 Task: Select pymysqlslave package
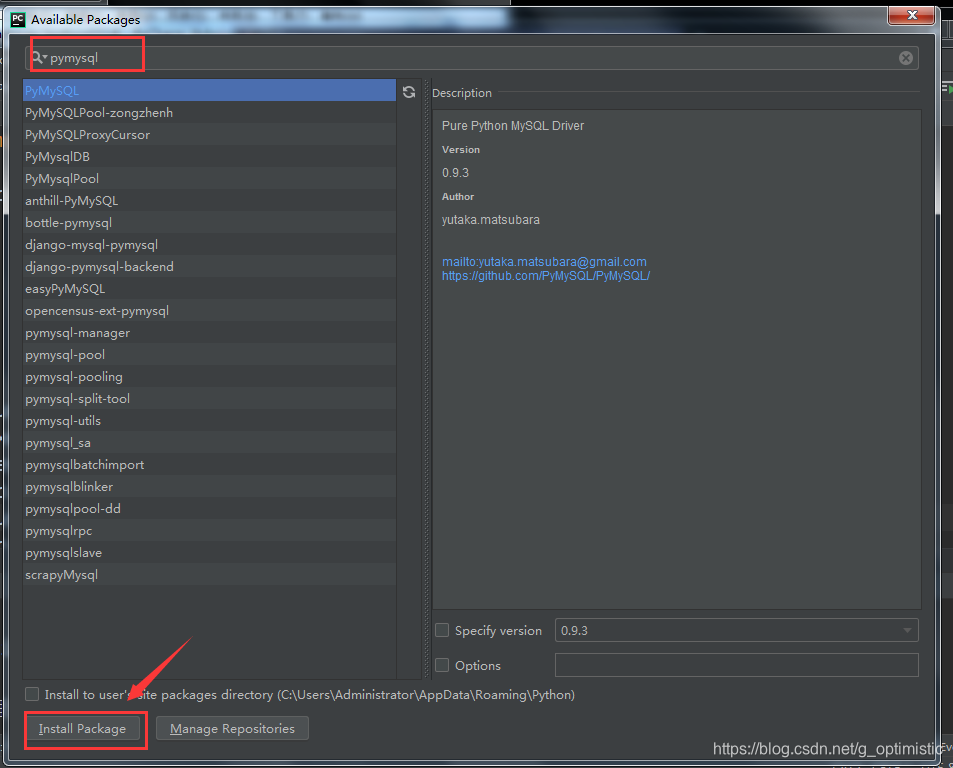coord(210,553)
